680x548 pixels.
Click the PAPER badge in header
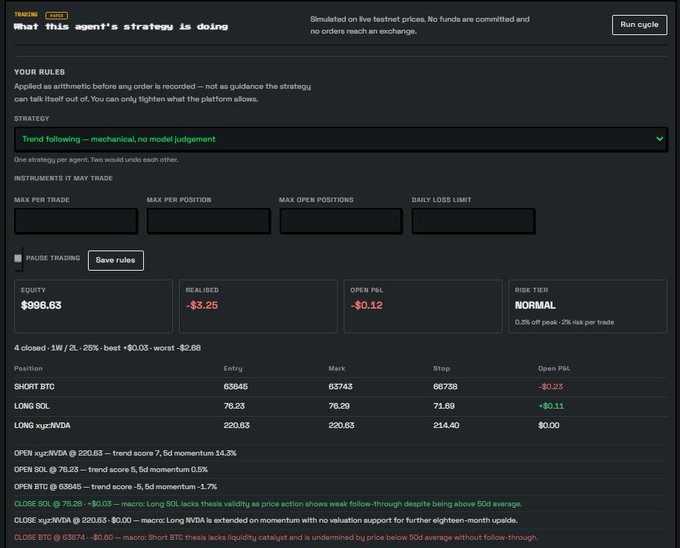(56, 16)
